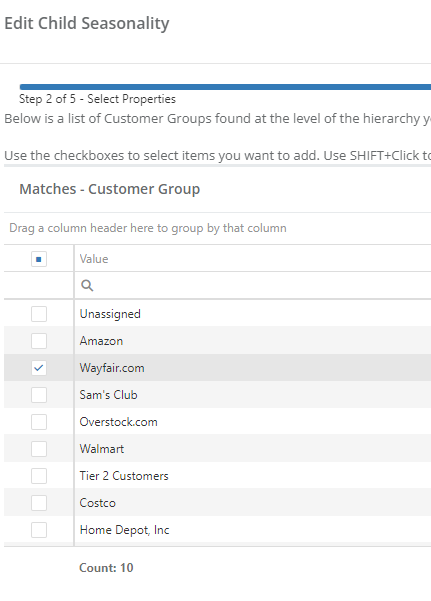The width and height of the screenshot is (431, 601).
Task: Check the Tier 2 Customers checkbox
Action: point(39,476)
